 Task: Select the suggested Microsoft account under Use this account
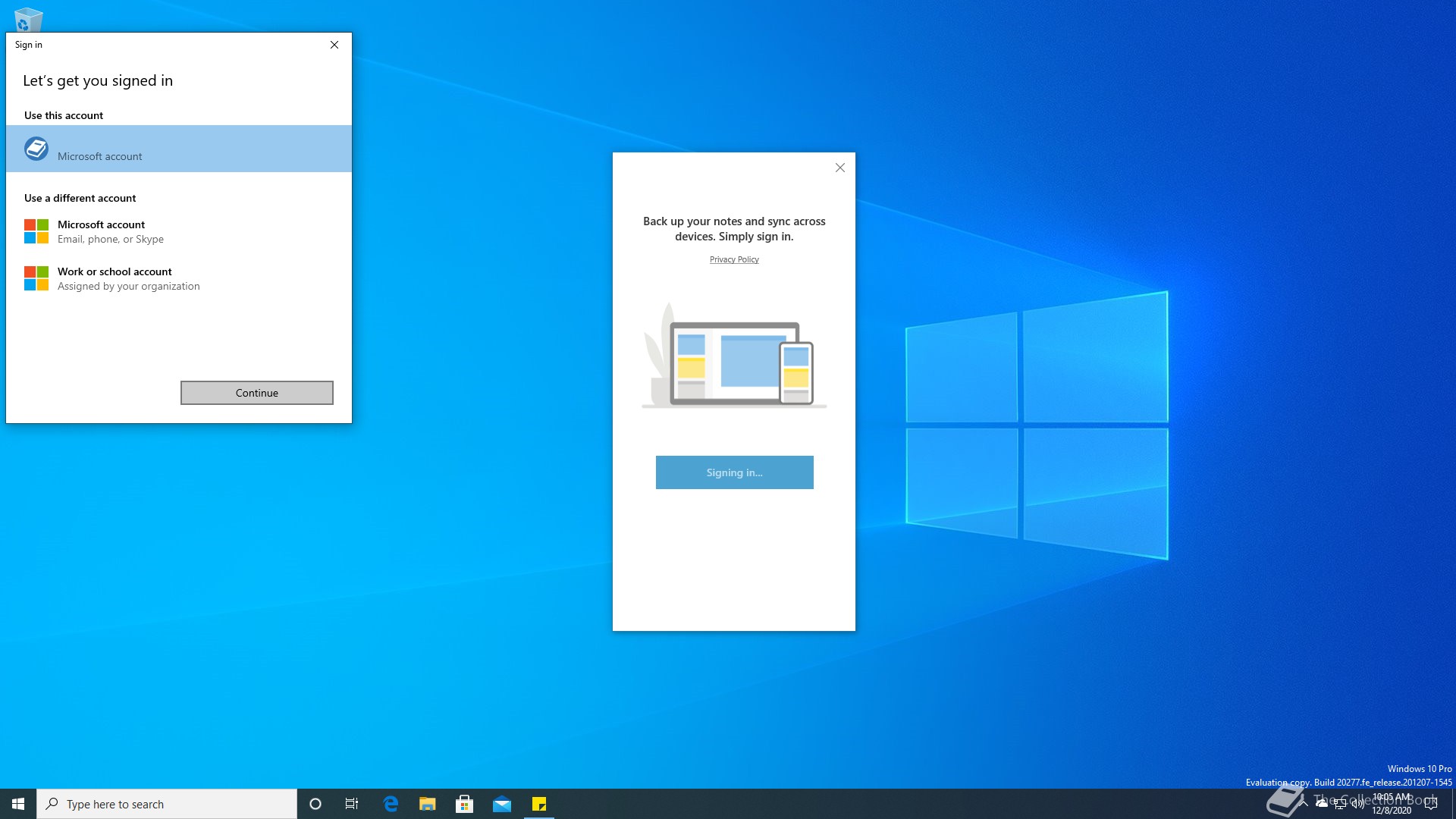179,149
